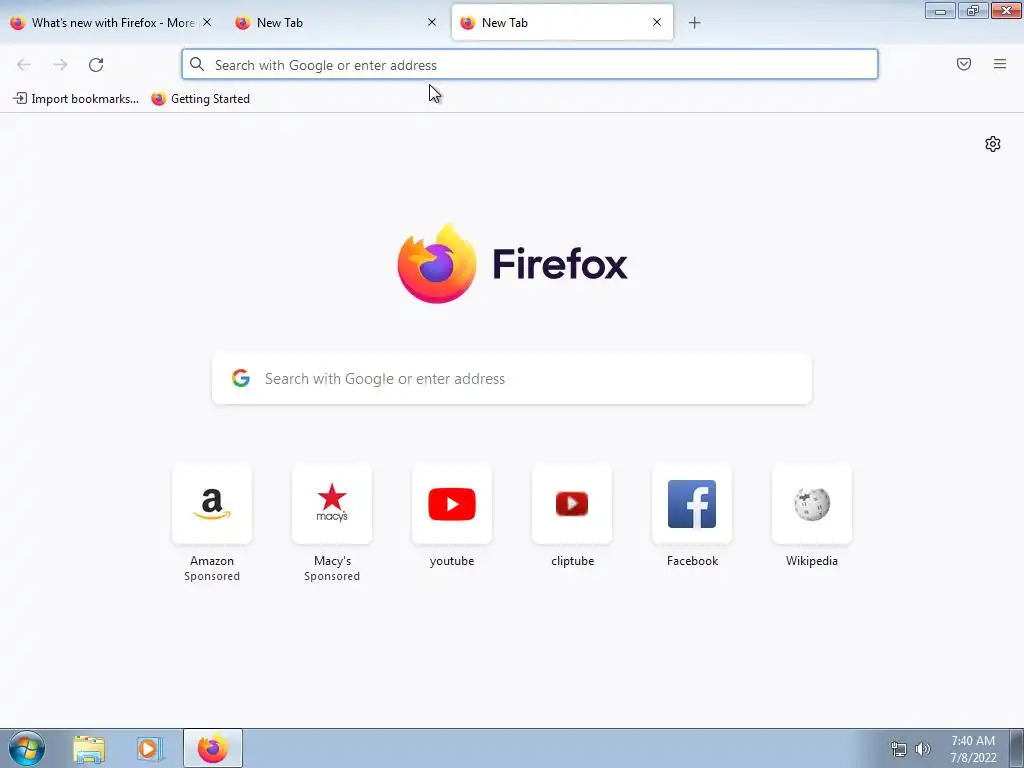This screenshot has width=1024, height=768.
Task: Open the Facebook shortcut tile
Action: [692, 504]
